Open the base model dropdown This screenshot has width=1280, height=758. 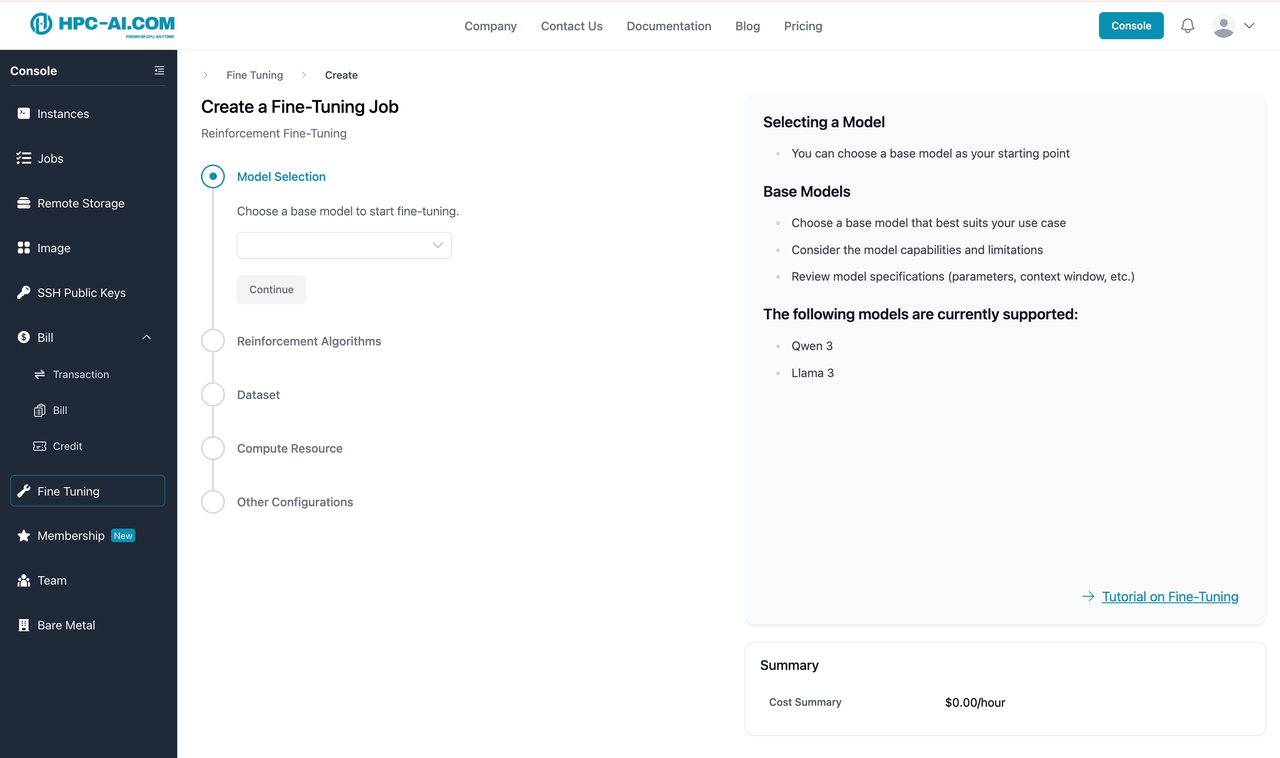344,245
